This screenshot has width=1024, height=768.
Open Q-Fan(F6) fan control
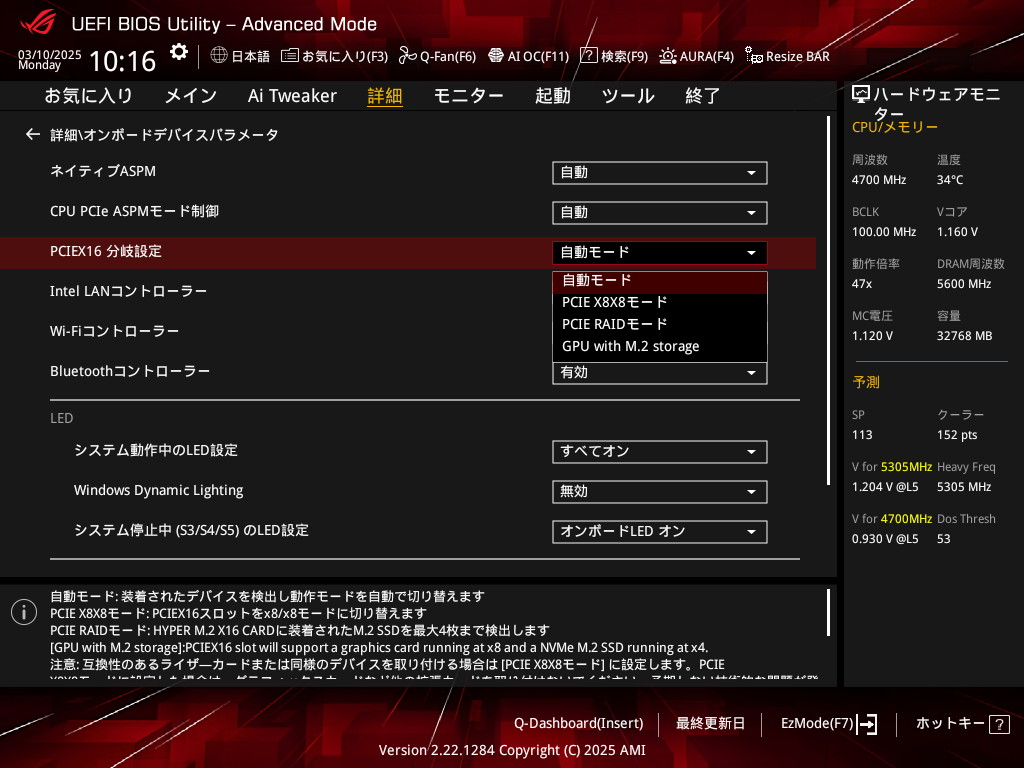coord(437,56)
